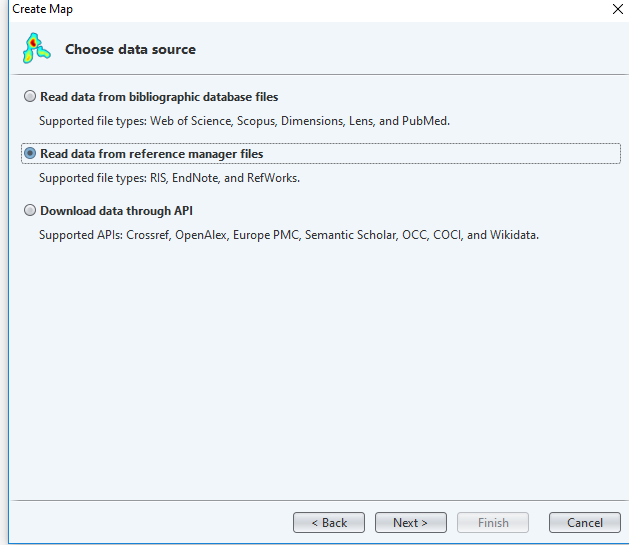Screen dimensions: 629x545
Task: Click the Next button
Action: (x=410, y=523)
